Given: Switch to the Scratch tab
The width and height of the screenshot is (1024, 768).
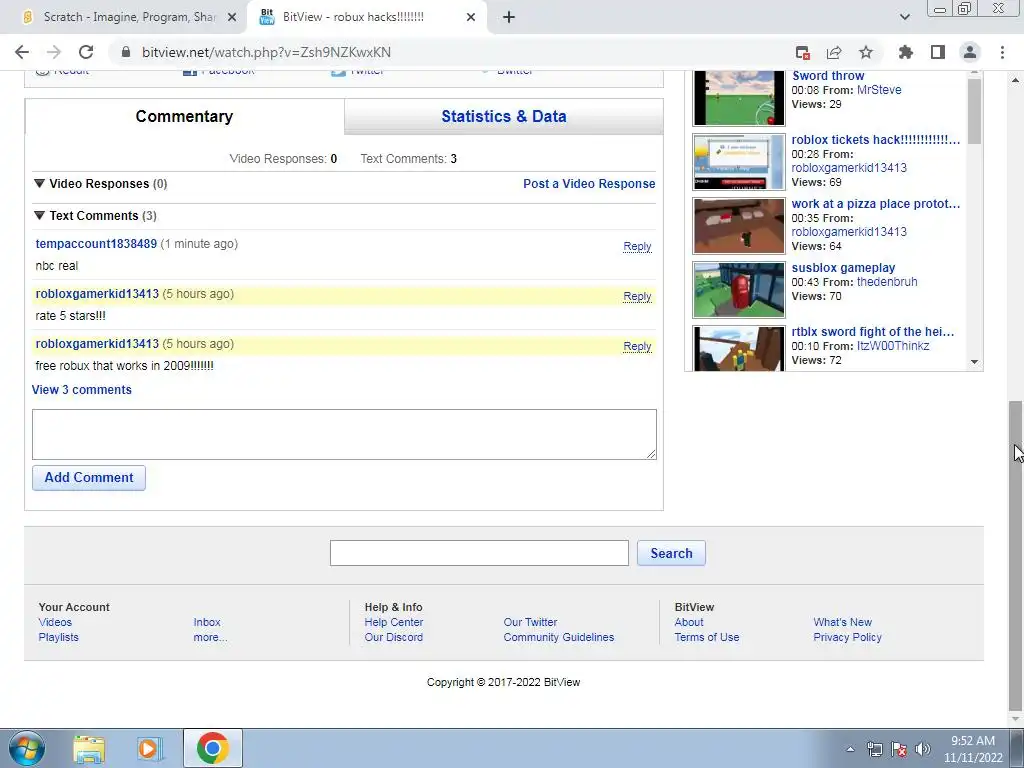Looking at the screenshot, I should [124, 17].
